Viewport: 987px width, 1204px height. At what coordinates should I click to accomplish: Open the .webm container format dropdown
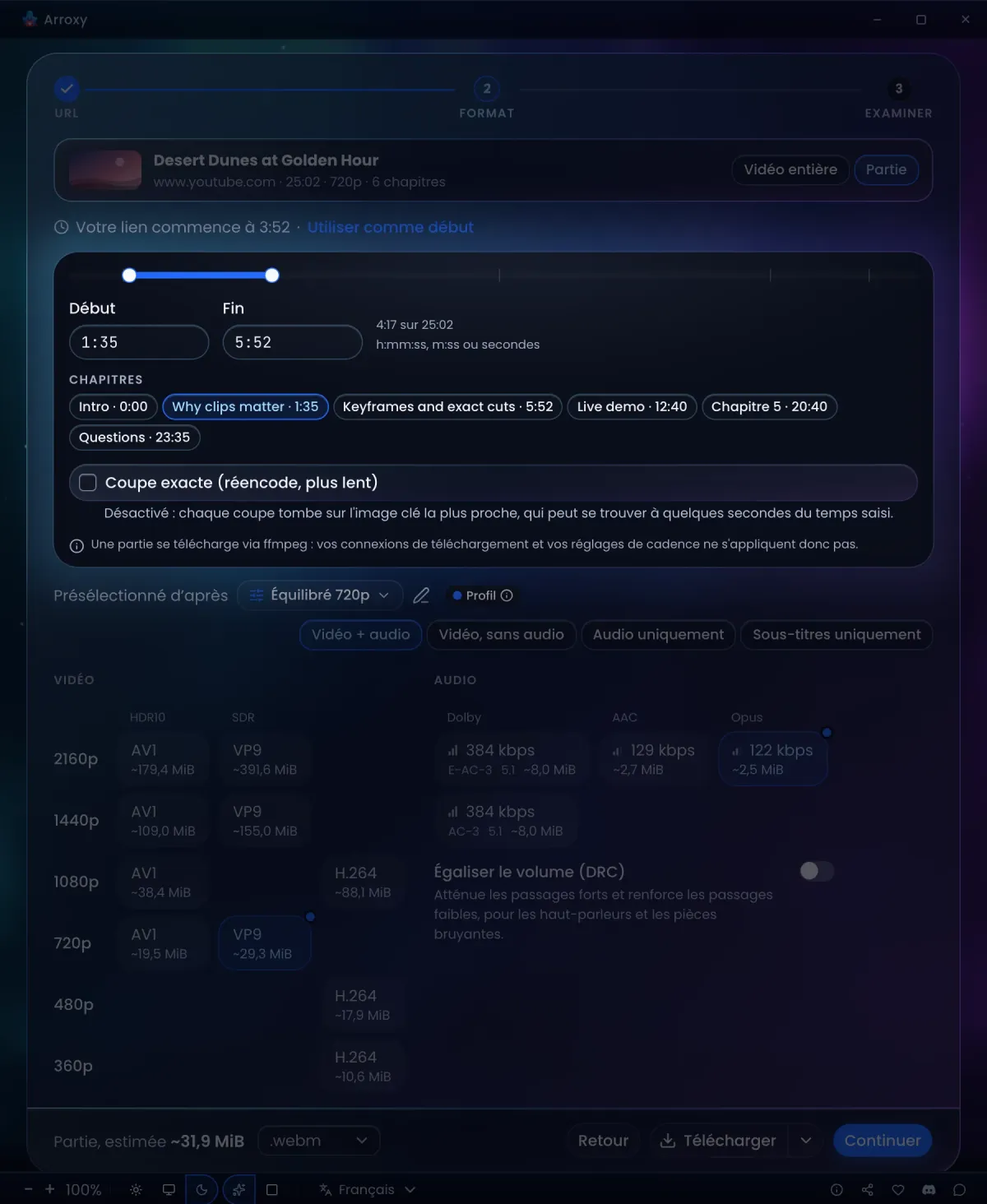coord(319,1141)
